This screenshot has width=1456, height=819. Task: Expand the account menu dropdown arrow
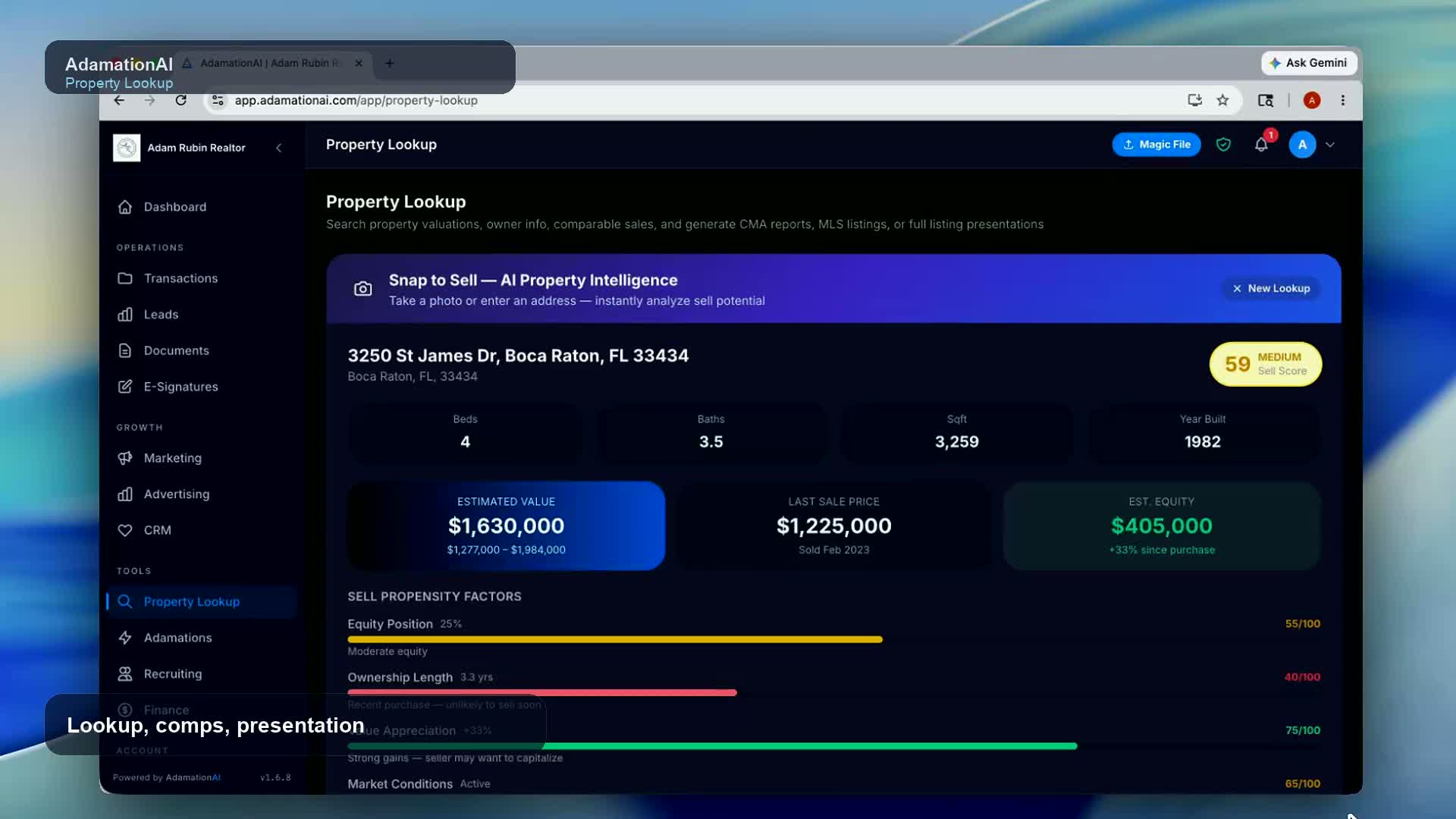1330,145
